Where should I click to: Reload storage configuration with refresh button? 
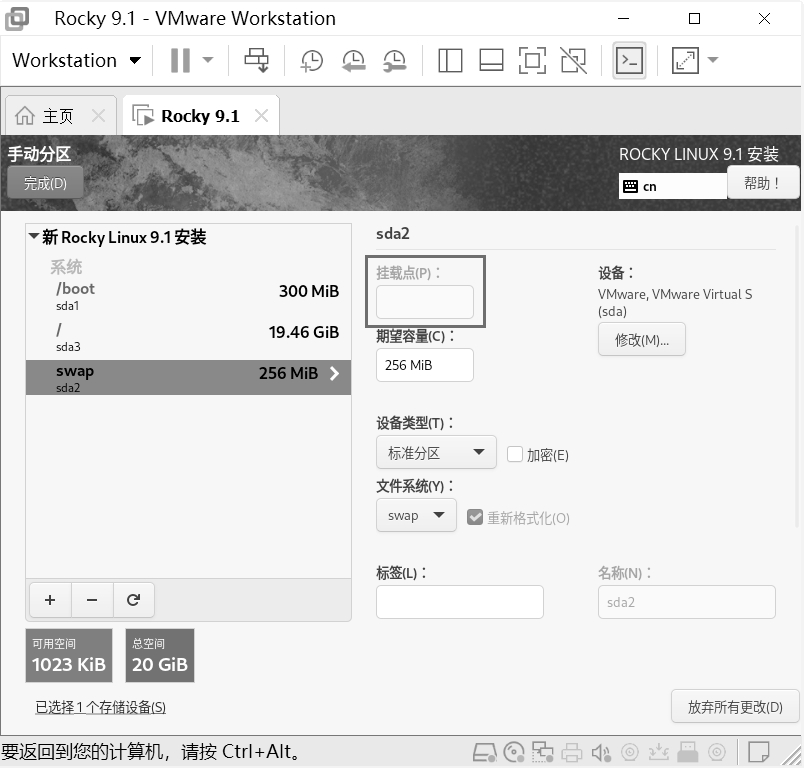pyautogui.click(x=133, y=600)
